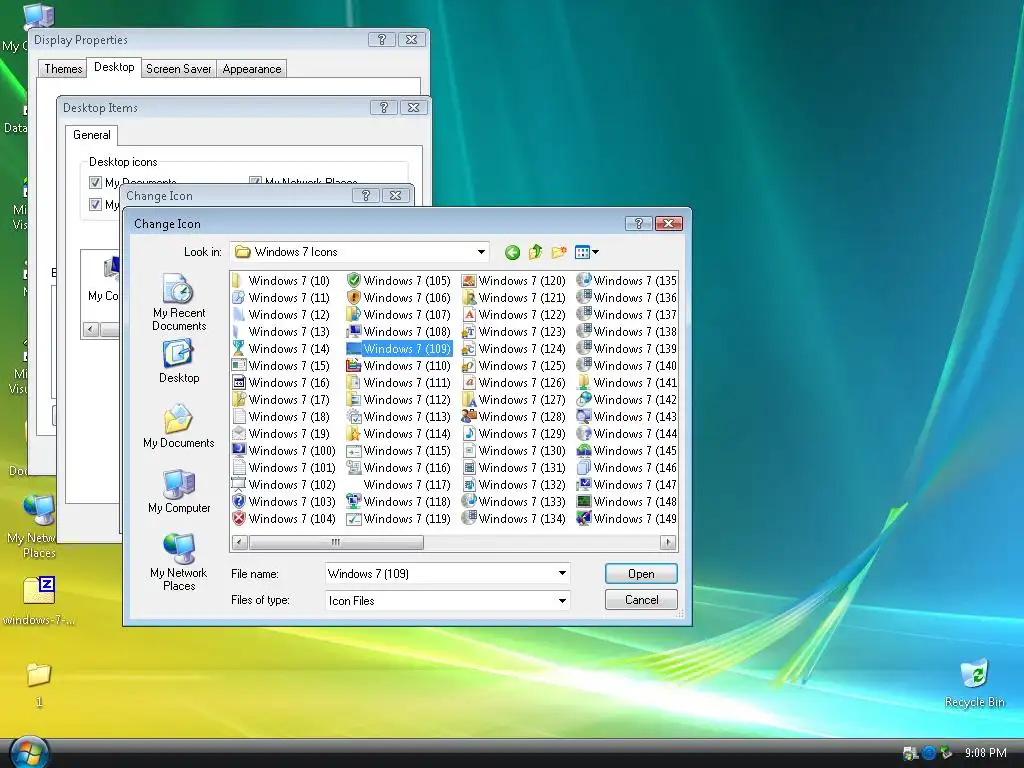The height and width of the screenshot is (768, 1024).
Task: Select the Windows 7 (145) icon file
Action: (627, 451)
